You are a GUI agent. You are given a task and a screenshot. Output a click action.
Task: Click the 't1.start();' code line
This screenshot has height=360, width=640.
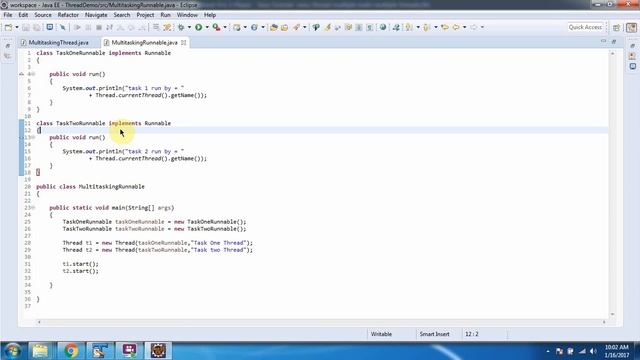80,264
